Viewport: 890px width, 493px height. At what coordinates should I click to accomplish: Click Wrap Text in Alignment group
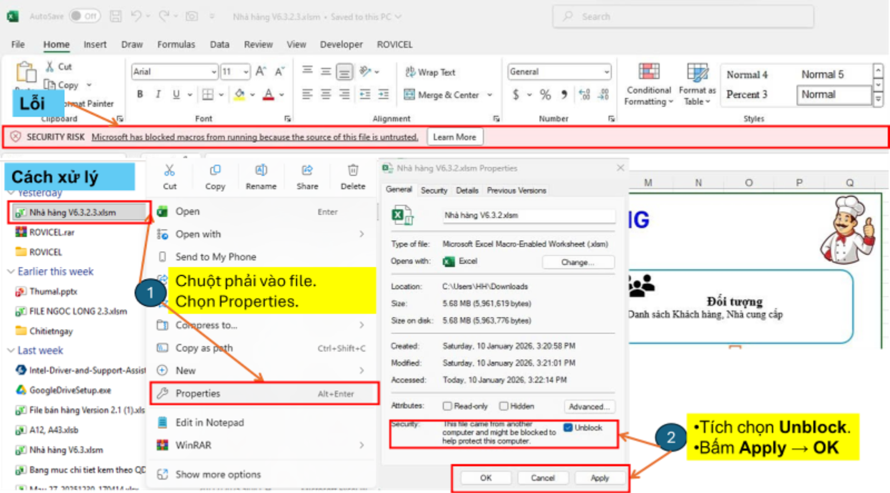tap(429, 72)
